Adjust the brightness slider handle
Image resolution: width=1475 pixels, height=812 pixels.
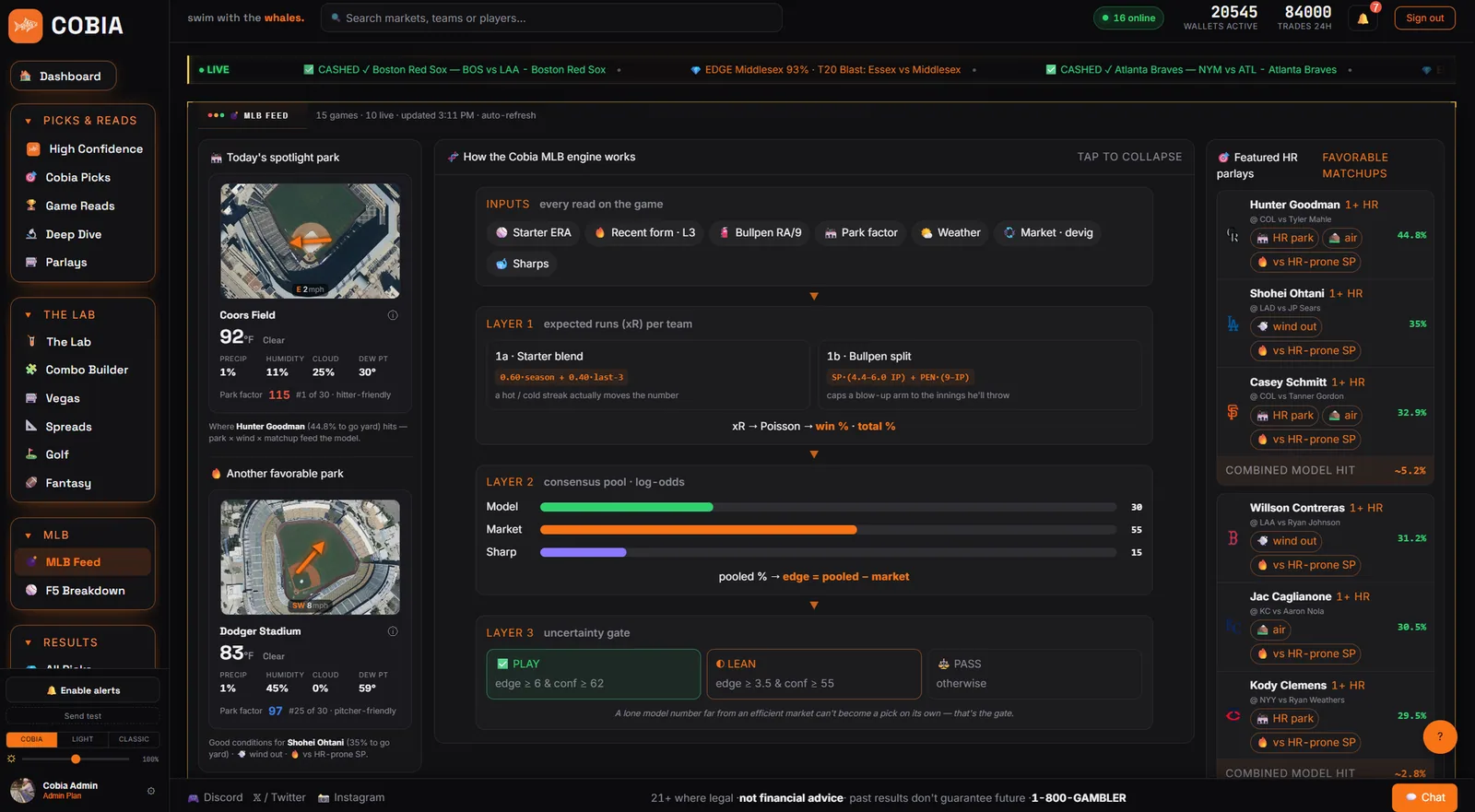(76, 759)
